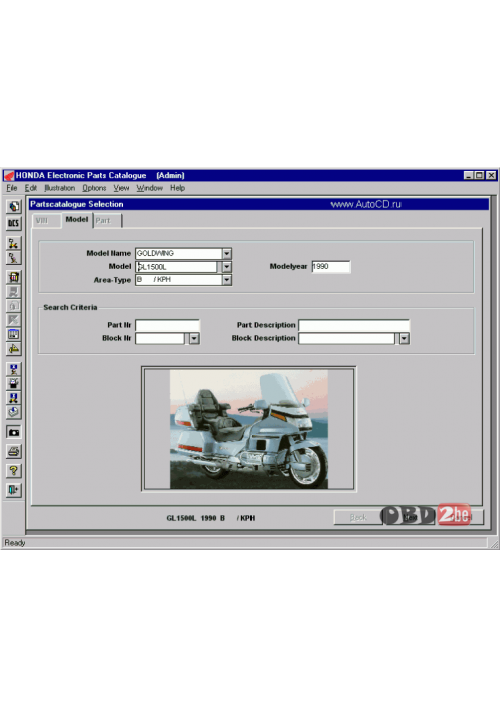The image size is (500, 717).
Task: Open the Options menu
Action: coord(94,188)
